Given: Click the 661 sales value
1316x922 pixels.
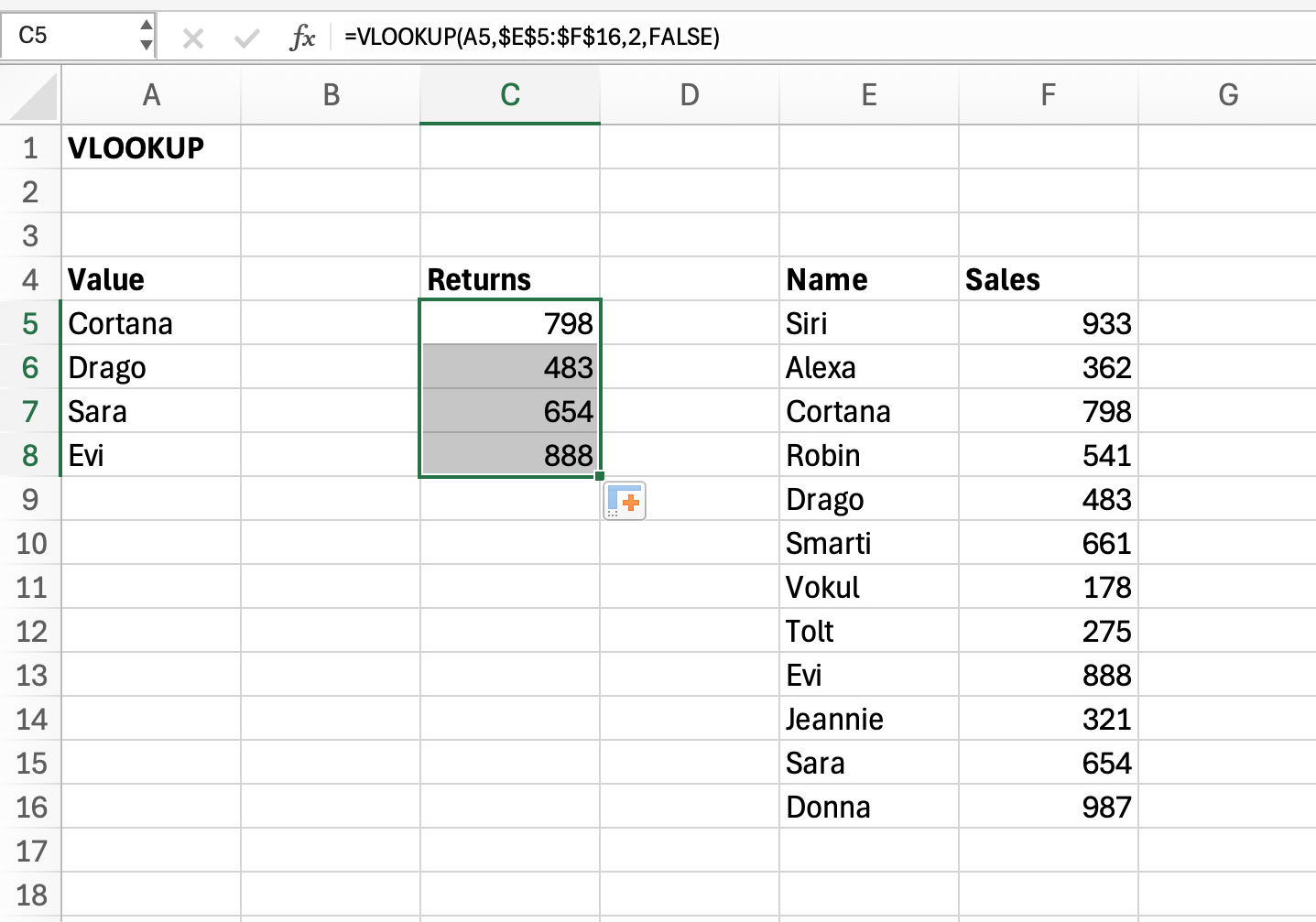Looking at the screenshot, I should tap(1049, 543).
